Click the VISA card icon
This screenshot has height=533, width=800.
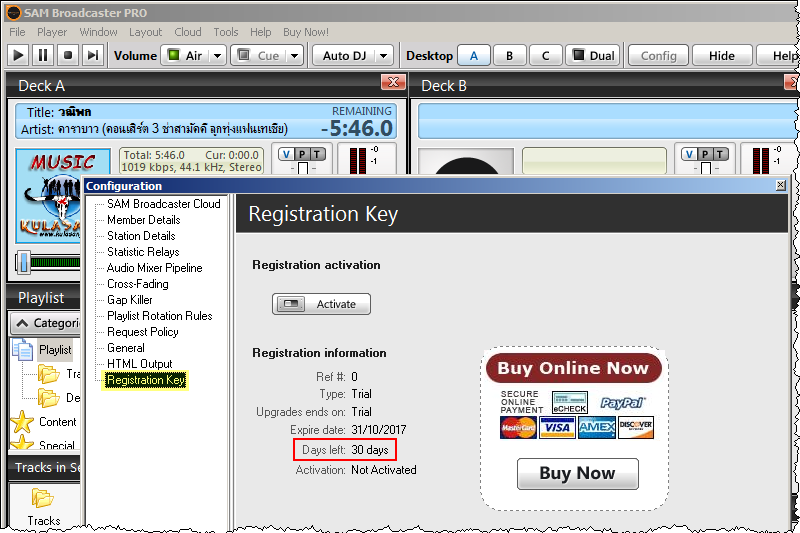[557, 427]
